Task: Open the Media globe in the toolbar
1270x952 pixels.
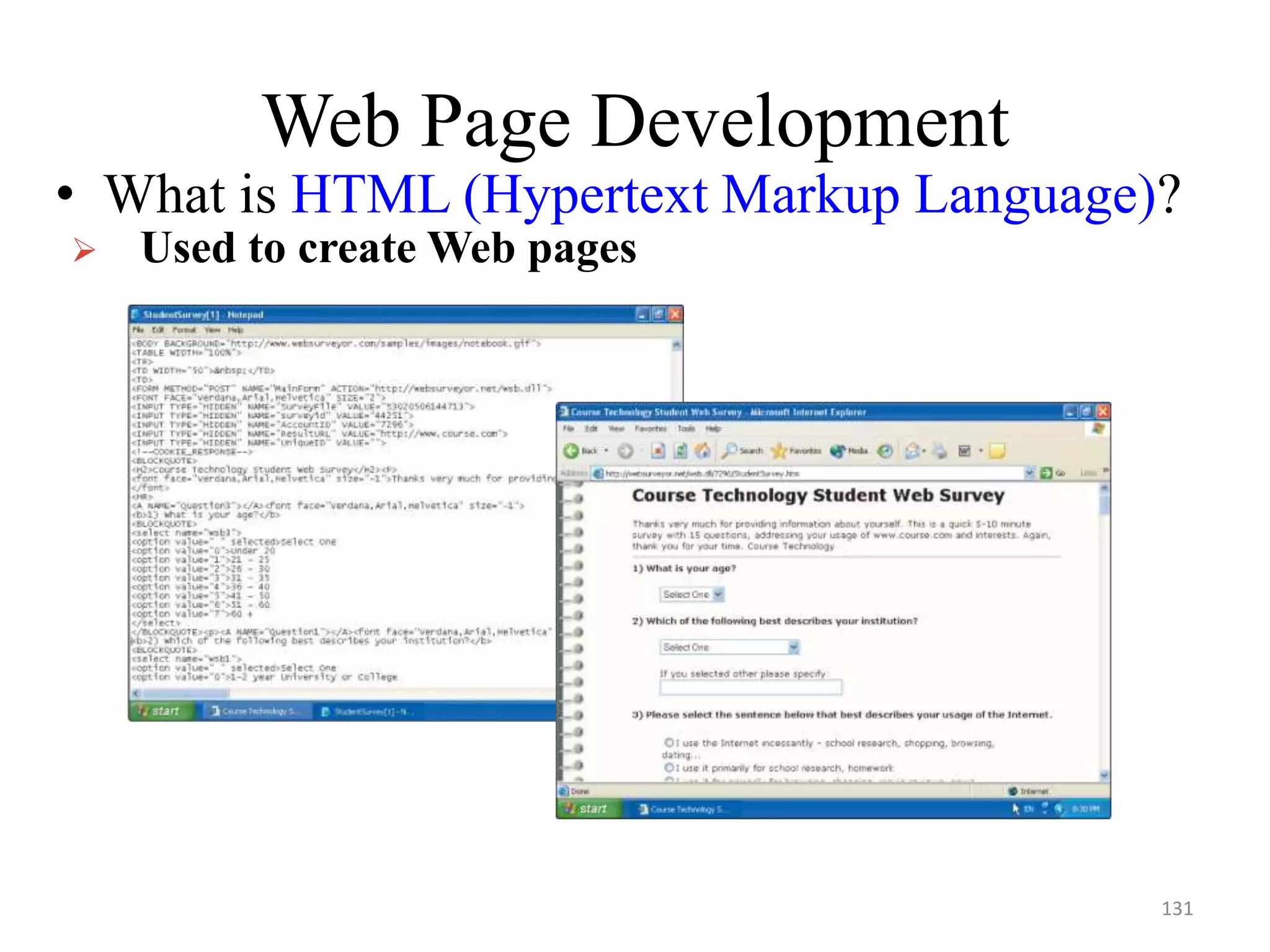Action: tap(838, 451)
